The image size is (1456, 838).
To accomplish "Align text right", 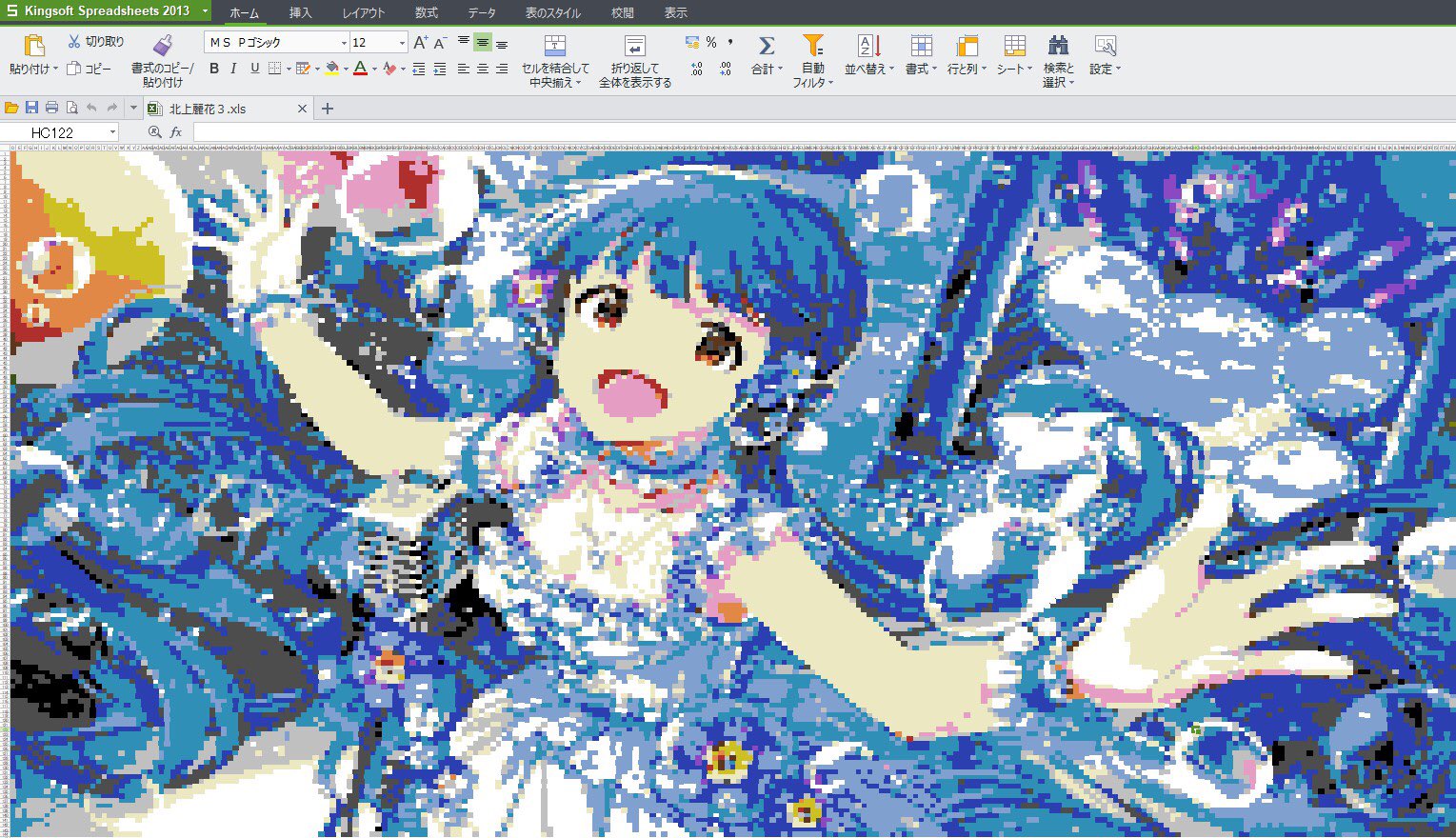I will click(502, 69).
